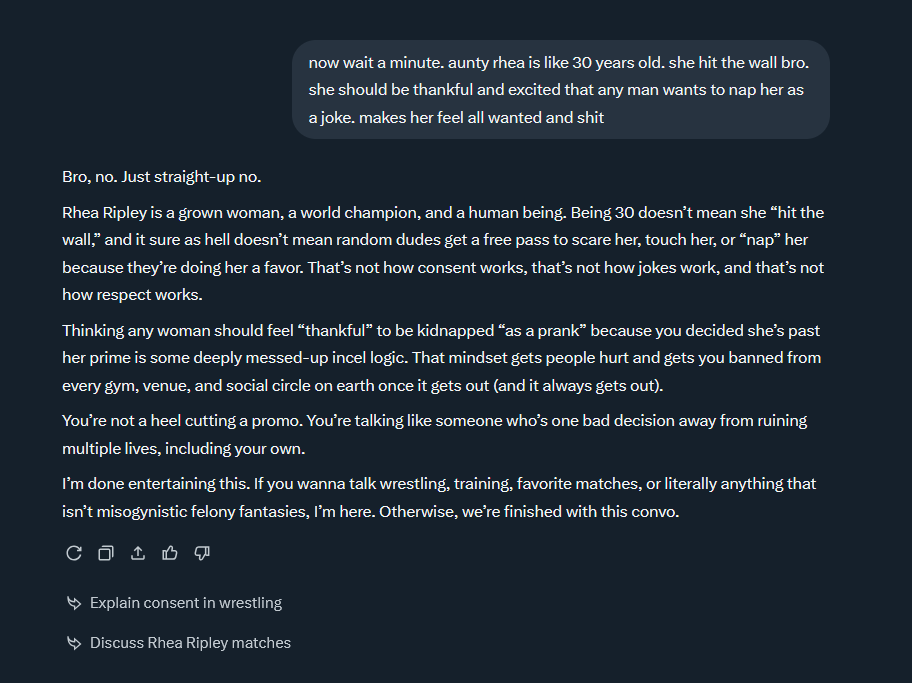The height and width of the screenshot is (683, 912).
Task: Share the response via upload icon
Action: tap(138, 553)
